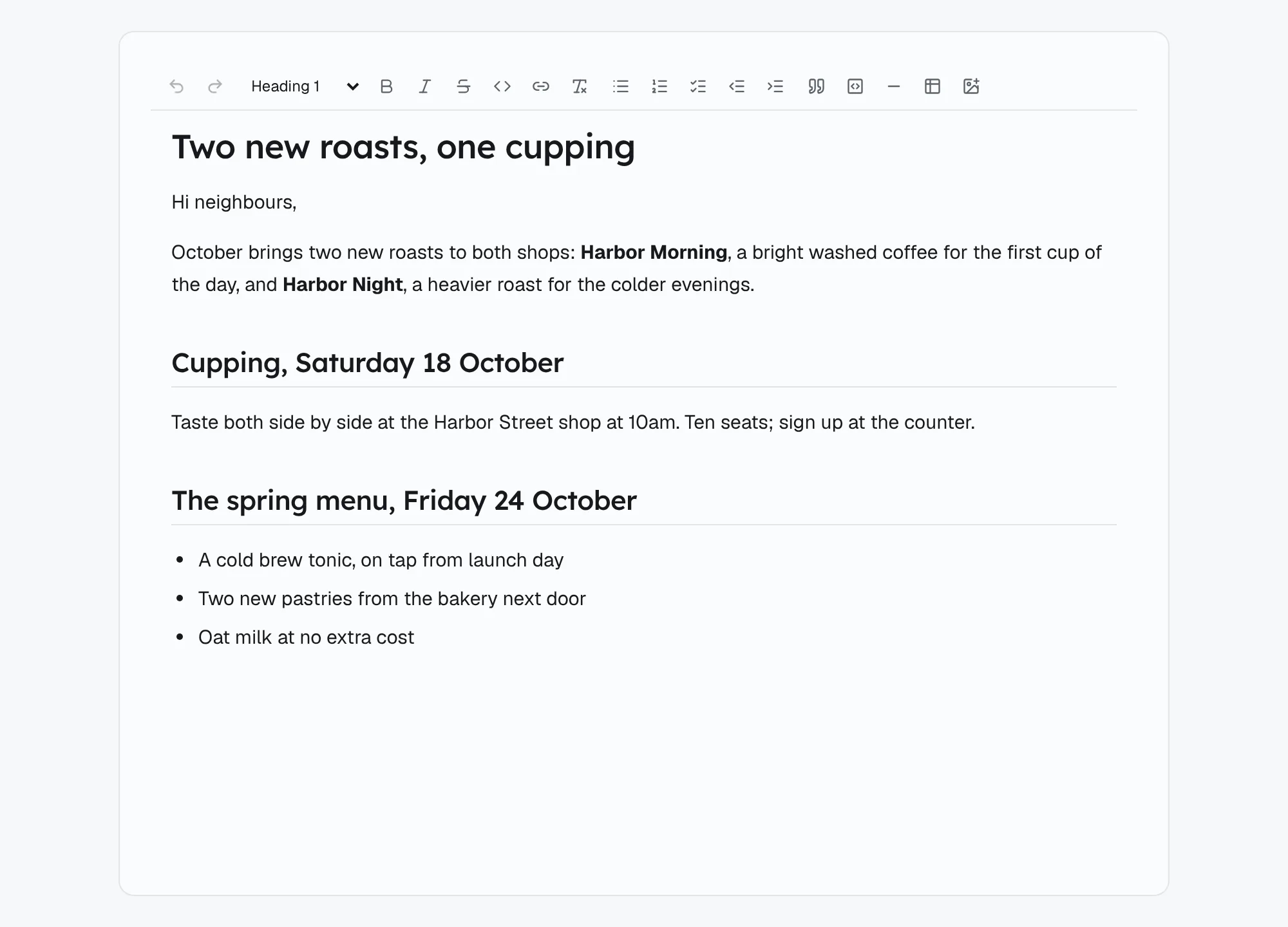The width and height of the screenshot is (1288, 927).
Task: Toggle italic formatting
Action: [425, 86]
